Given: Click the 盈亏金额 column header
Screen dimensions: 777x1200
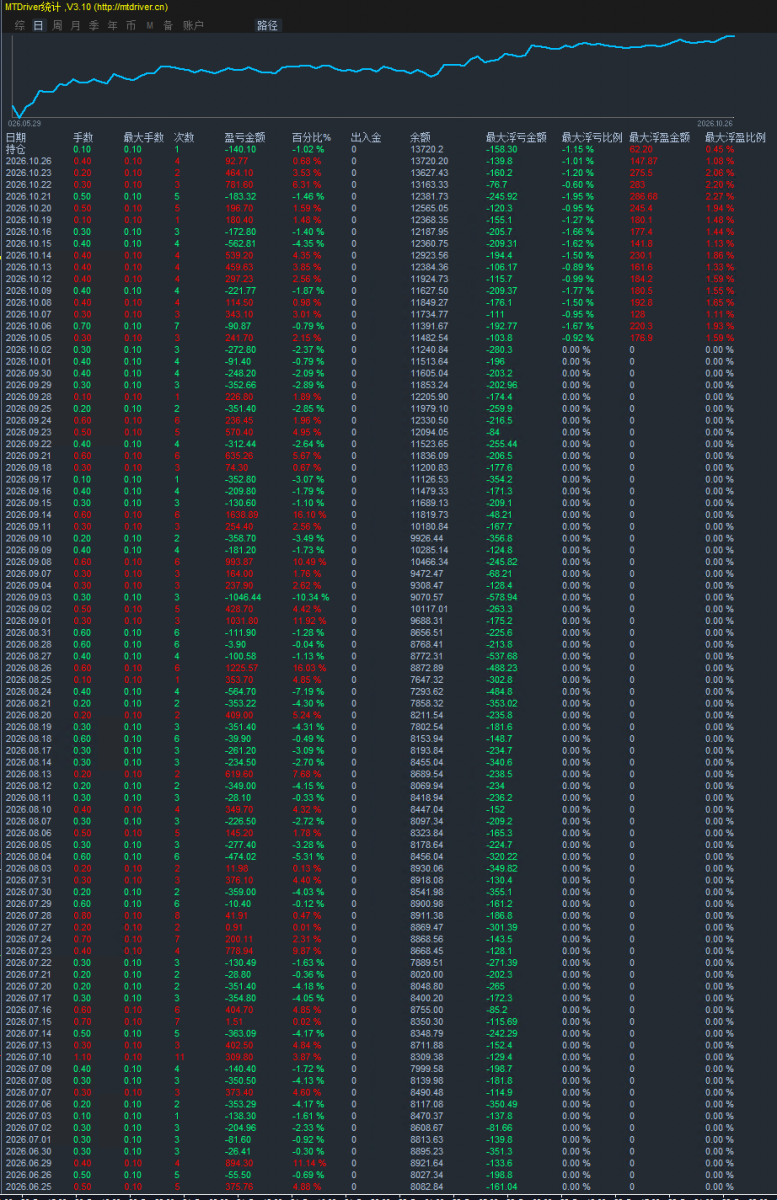Looking at the screenshot, I should click(245, 137).
